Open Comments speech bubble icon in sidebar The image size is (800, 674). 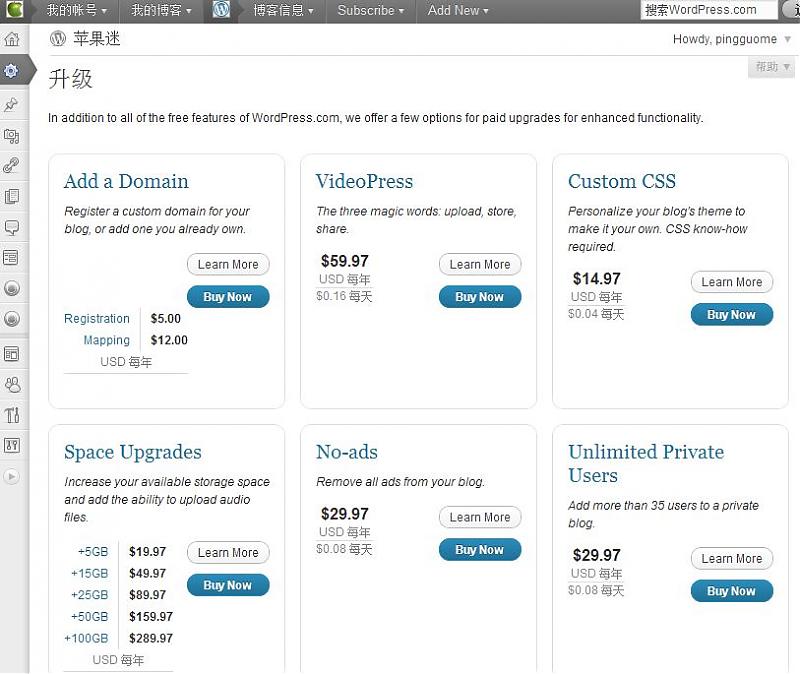tap(12, 227)
